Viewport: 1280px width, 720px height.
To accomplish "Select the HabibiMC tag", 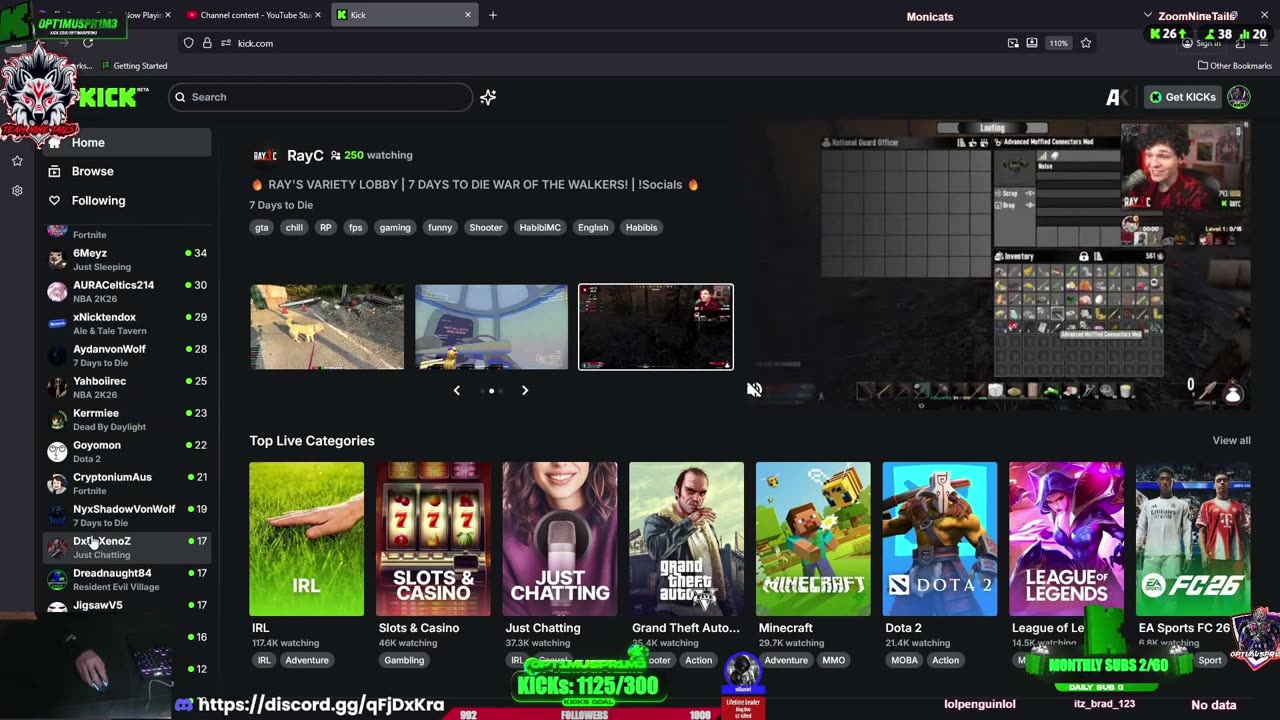I will (x=540, y=227).
